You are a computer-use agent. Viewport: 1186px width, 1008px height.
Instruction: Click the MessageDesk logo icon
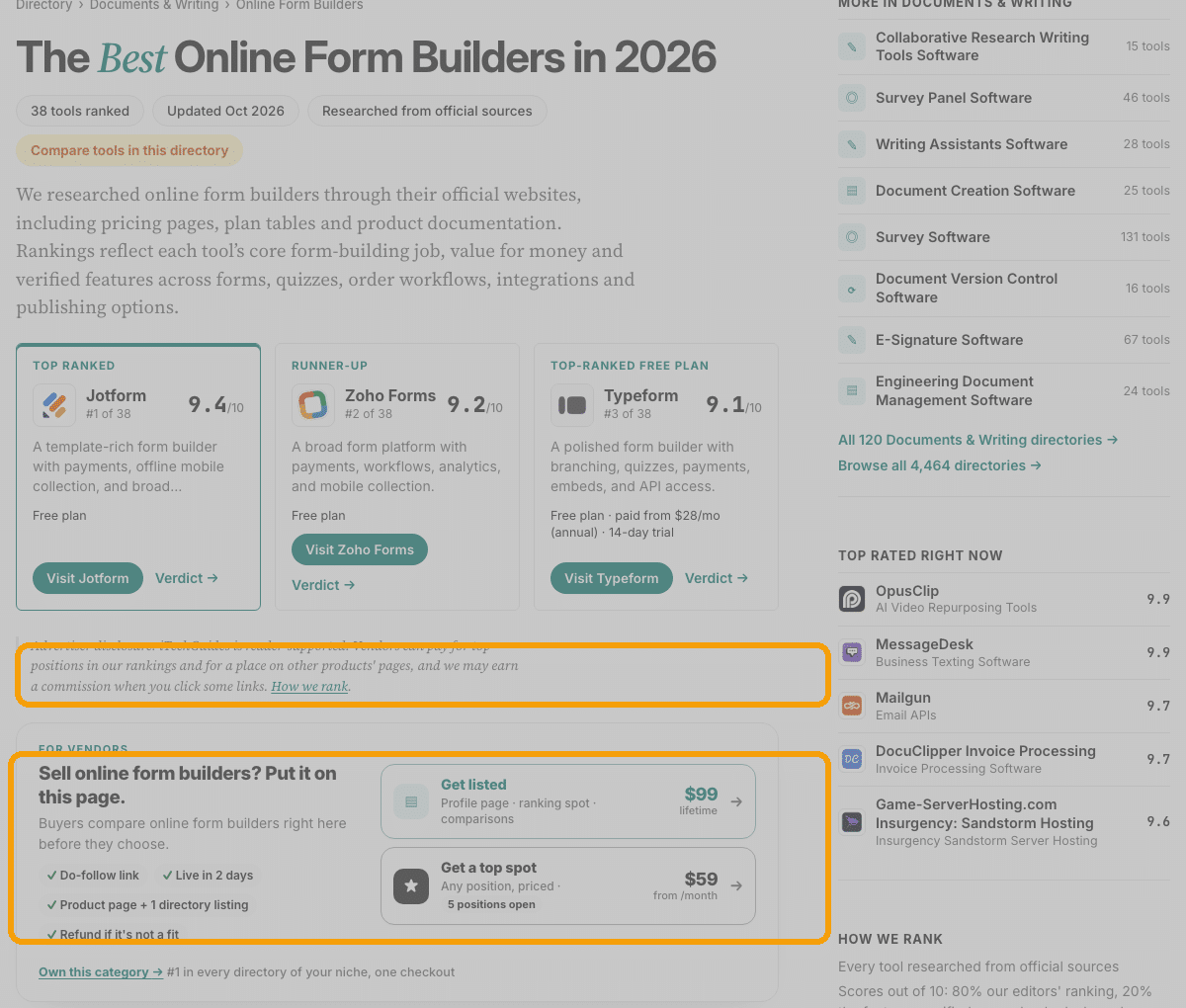852,652
